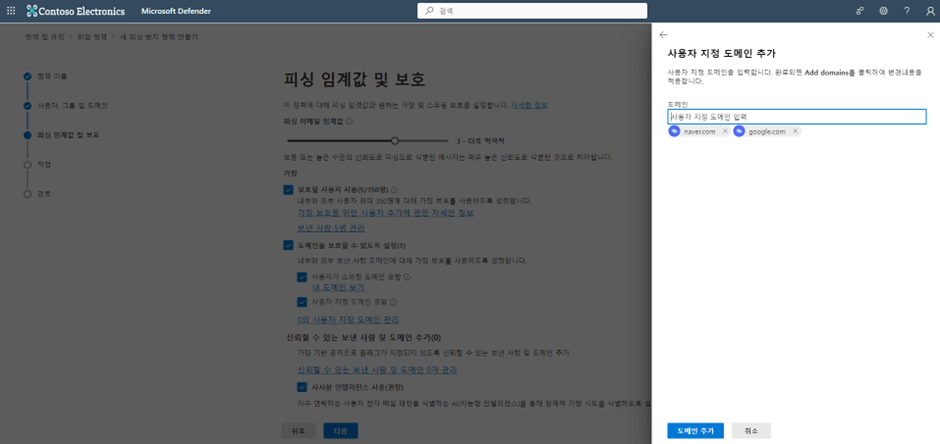Click the Contoso Electronics logo
940x444 pixels.
tap(76, 11)
